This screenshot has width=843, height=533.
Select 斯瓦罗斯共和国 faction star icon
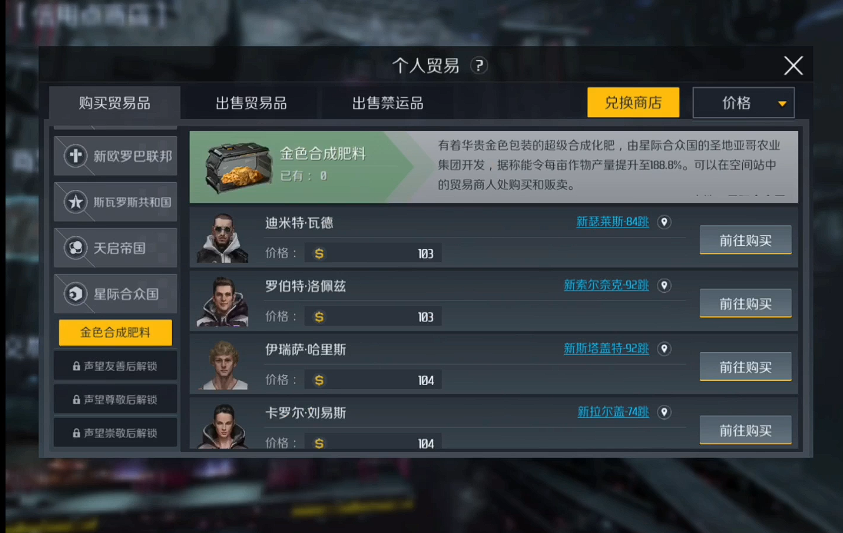coord(75,202)
